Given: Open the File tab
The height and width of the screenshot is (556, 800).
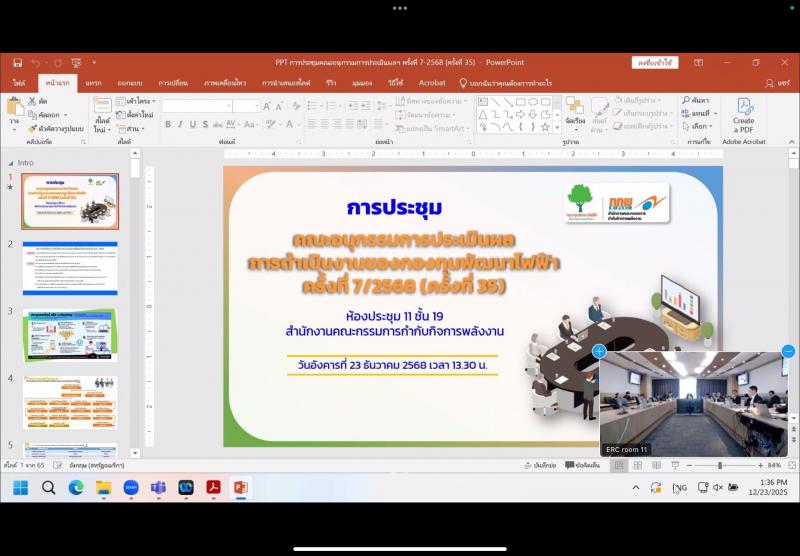Looking at the screenshot, I should pyautogui.click(x=19, y=83).
